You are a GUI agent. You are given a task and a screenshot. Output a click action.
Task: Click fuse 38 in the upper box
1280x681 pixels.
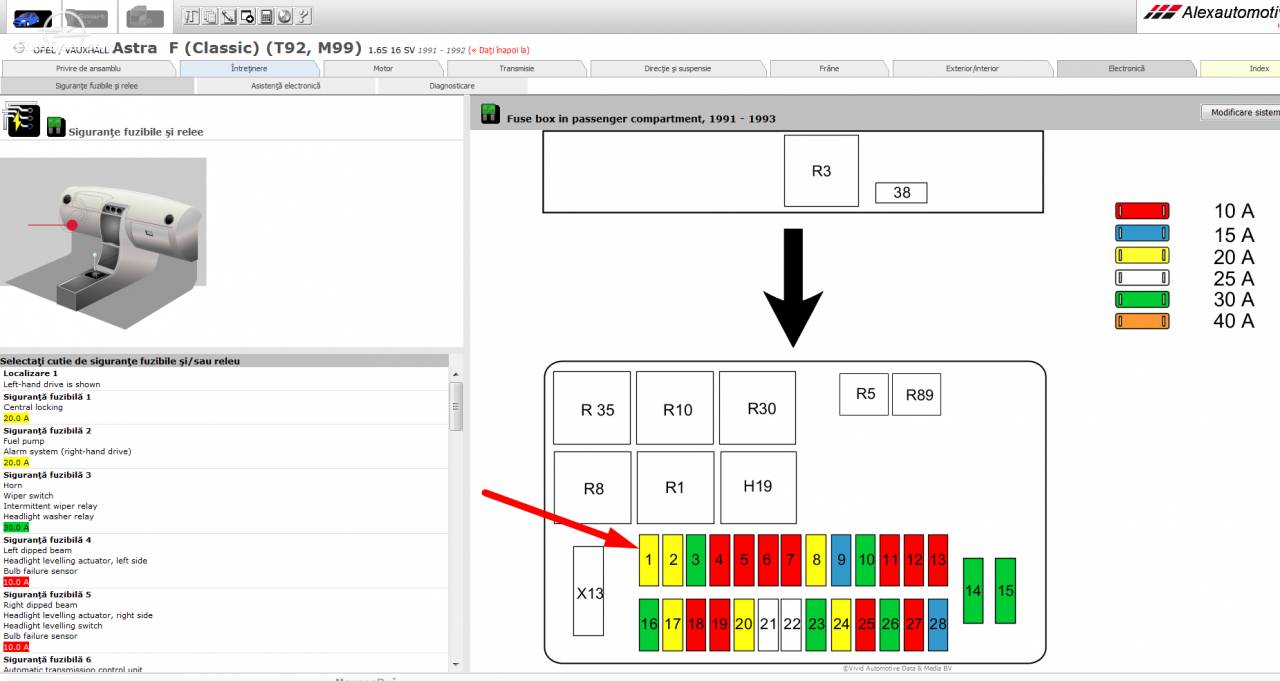901,192
